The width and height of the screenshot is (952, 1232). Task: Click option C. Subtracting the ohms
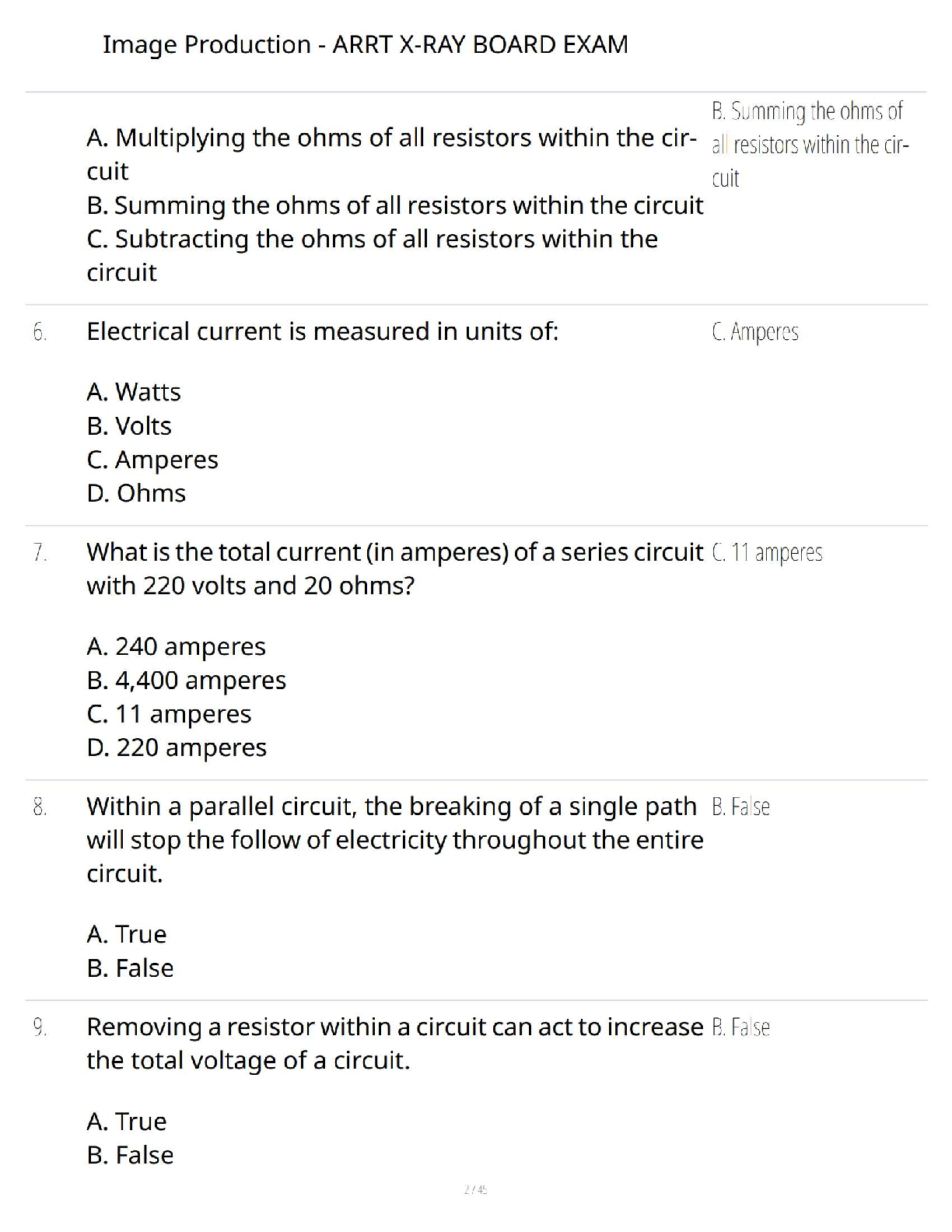click(x=373, y=255)
